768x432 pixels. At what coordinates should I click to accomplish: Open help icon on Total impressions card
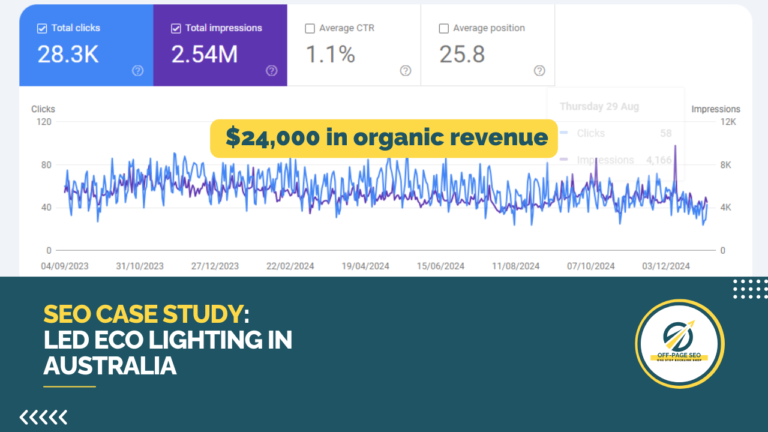(271, 71)
